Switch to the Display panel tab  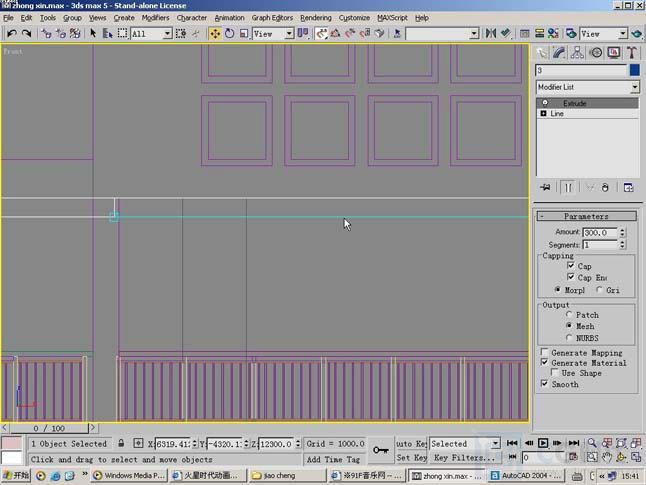click(614, 53)
